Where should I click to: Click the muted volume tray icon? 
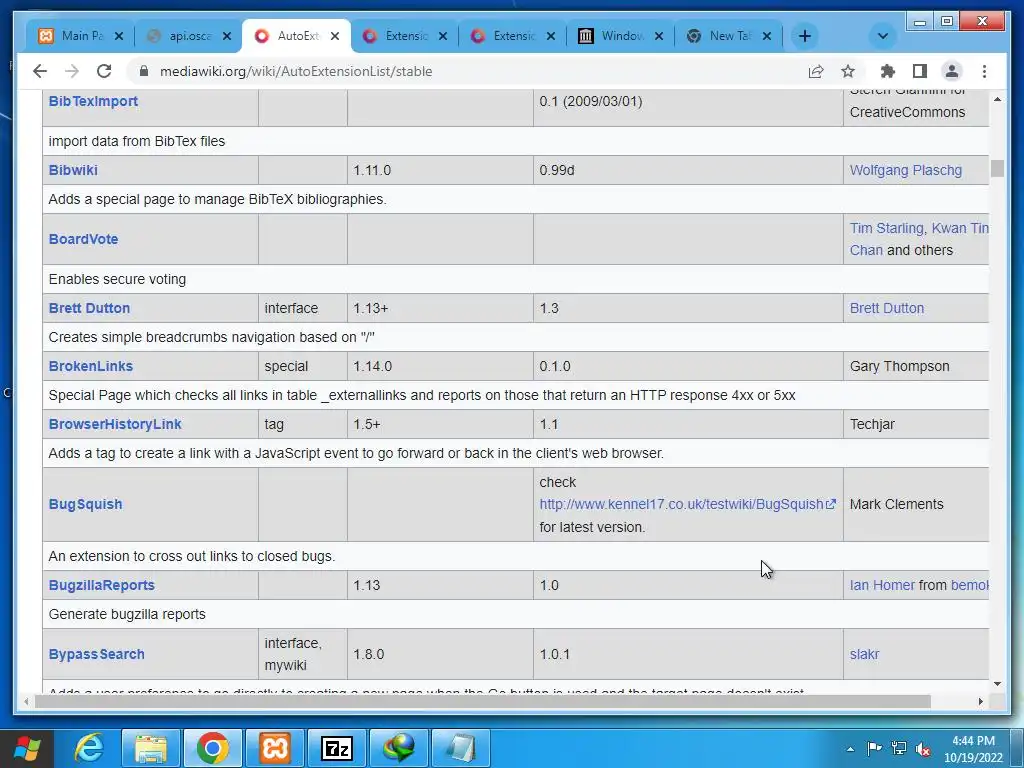pos(923,748)
